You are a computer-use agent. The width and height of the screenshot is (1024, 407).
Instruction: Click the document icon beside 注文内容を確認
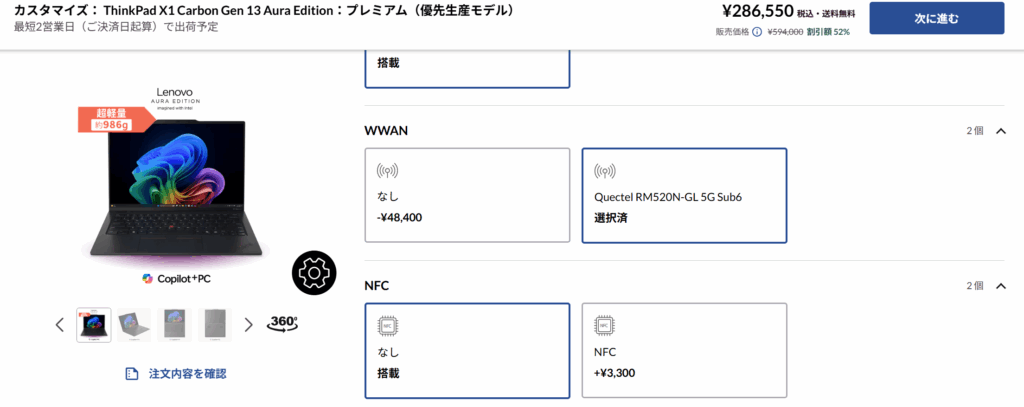coord(131,374)
